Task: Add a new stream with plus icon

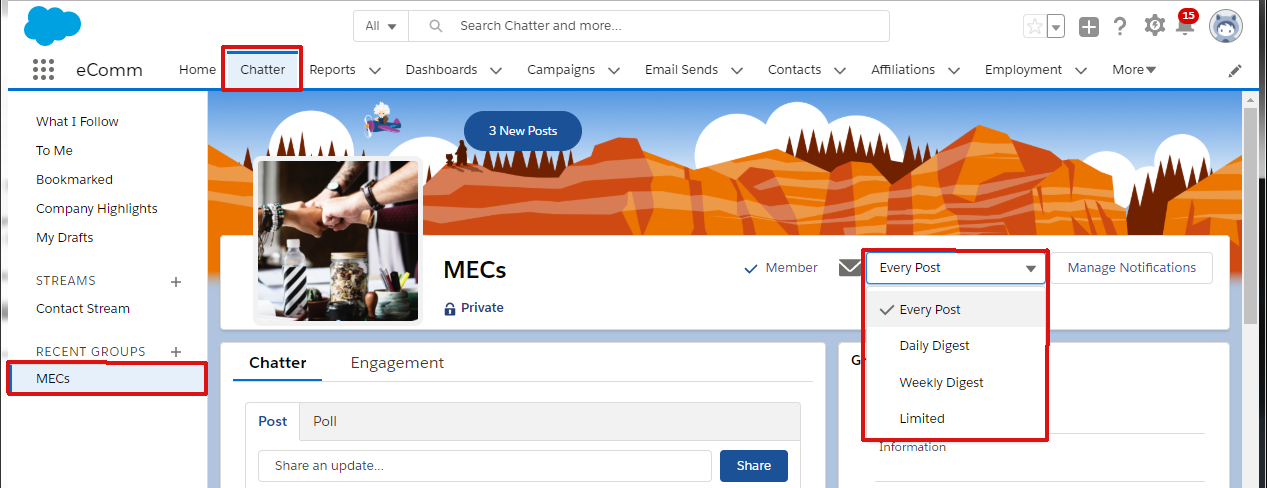Action: [176, 282]
